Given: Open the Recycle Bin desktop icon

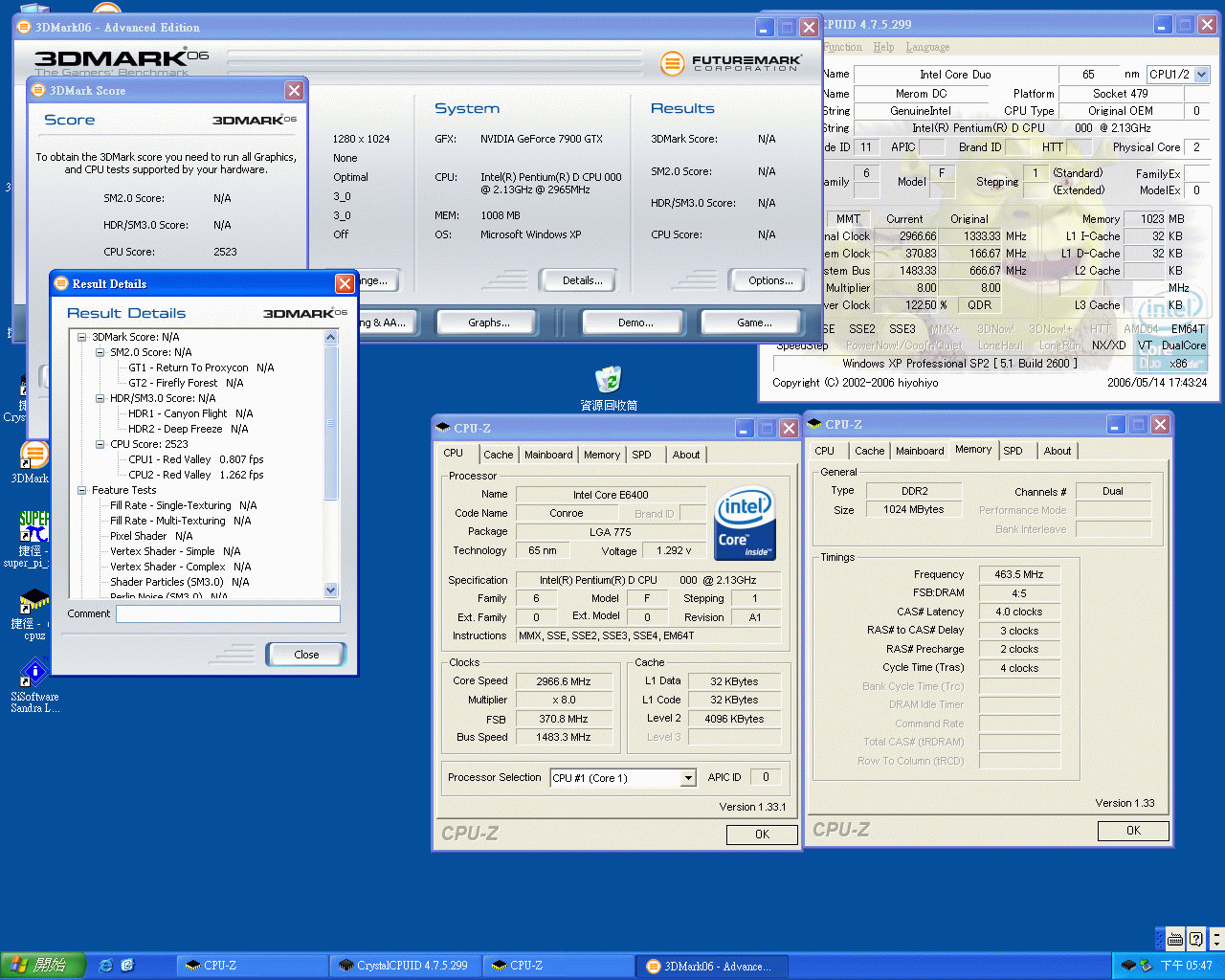Looking at the screenshot, I should coord(608,380).
